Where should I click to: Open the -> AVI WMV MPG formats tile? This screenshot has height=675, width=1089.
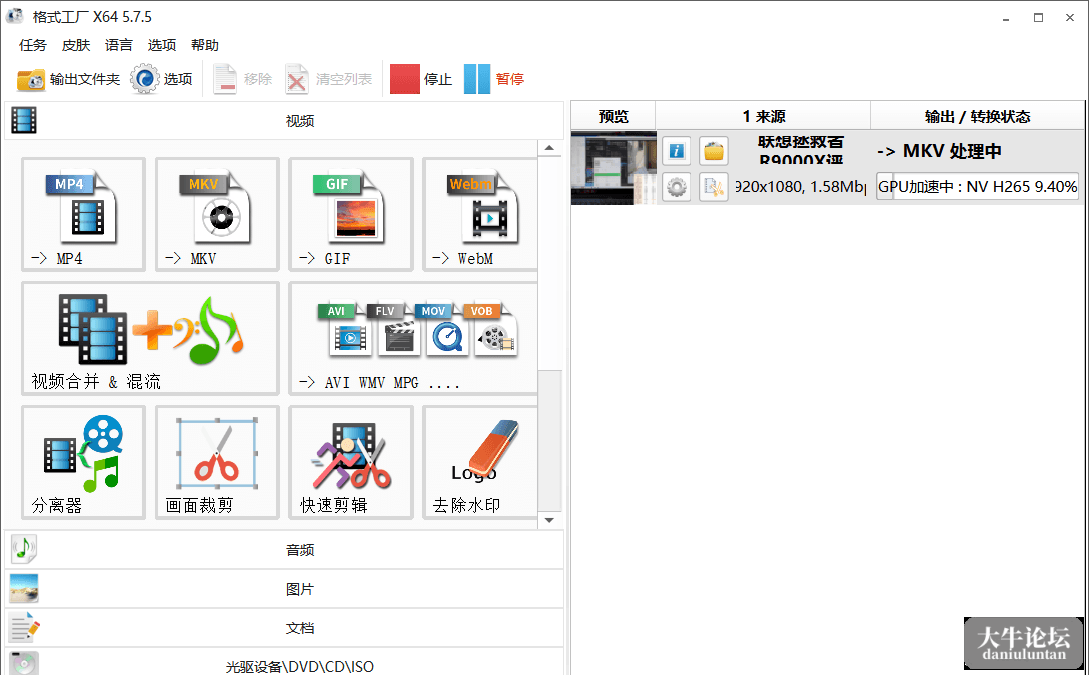coord(413,338)
